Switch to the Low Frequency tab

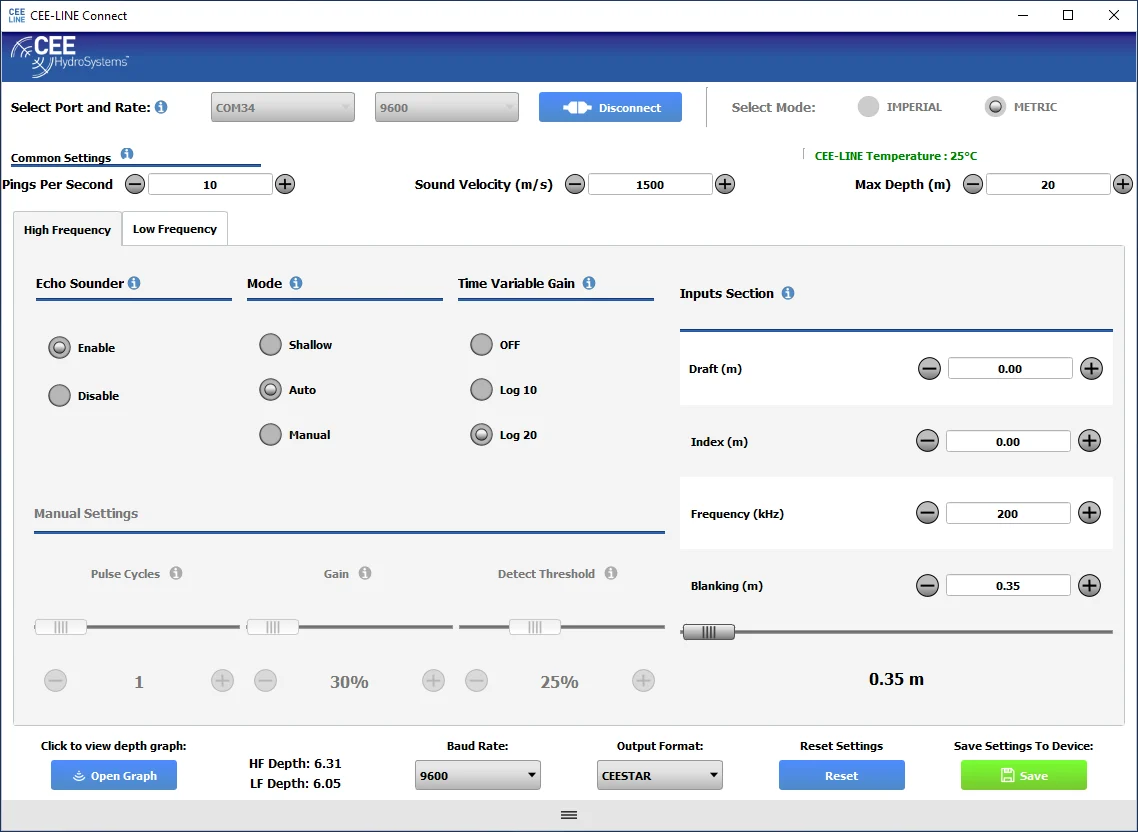tap(175, 229)
